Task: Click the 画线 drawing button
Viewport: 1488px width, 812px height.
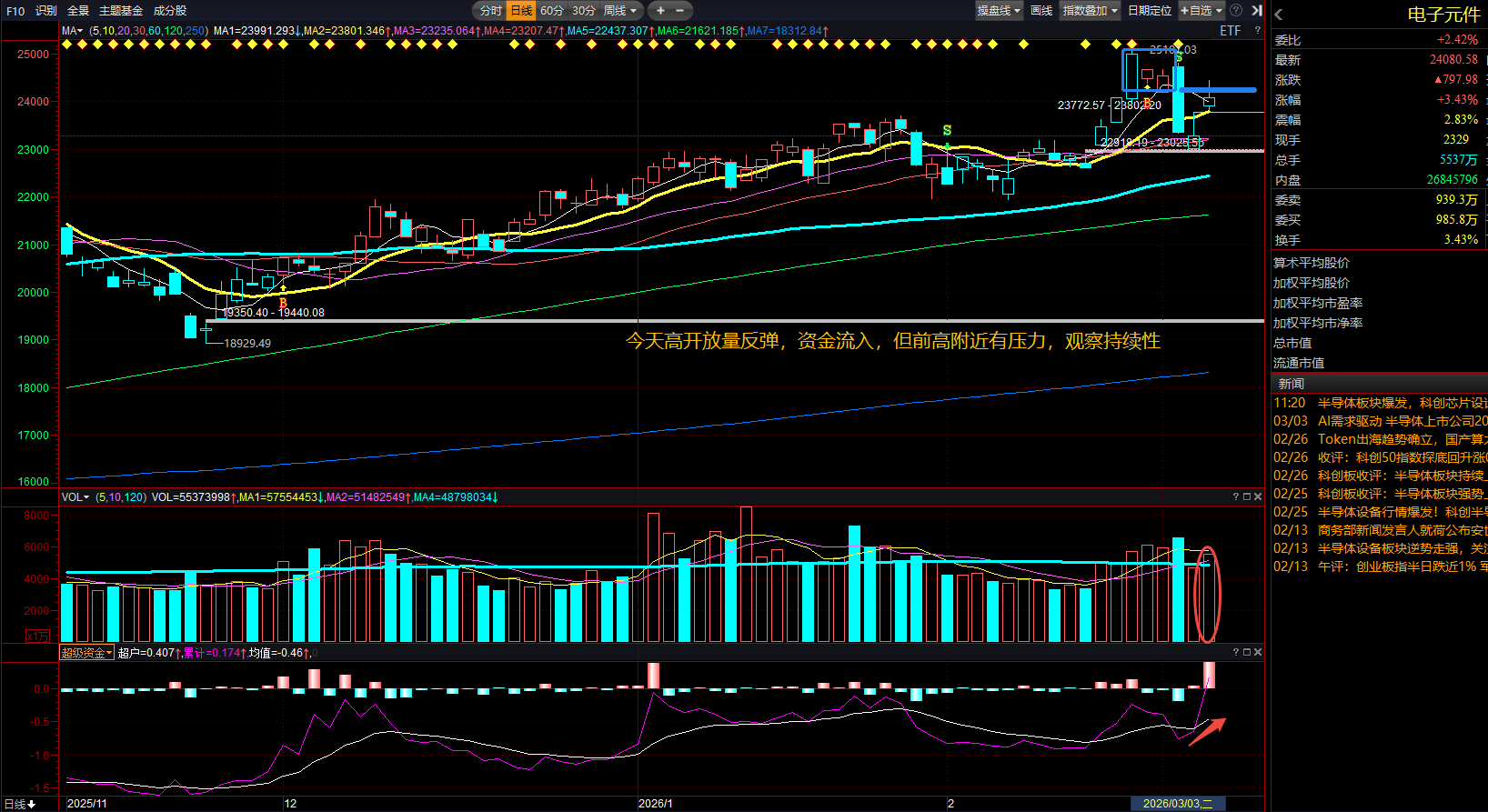Action: pyautogui.click(x=1041, y=11)
